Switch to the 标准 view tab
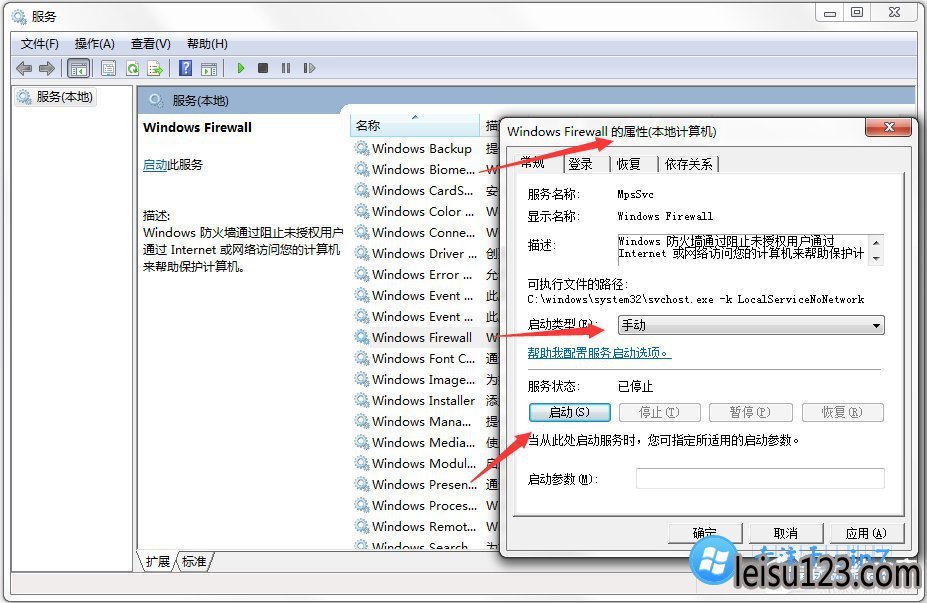Screen dimensions: 927x603 click(x=194, y=562)
